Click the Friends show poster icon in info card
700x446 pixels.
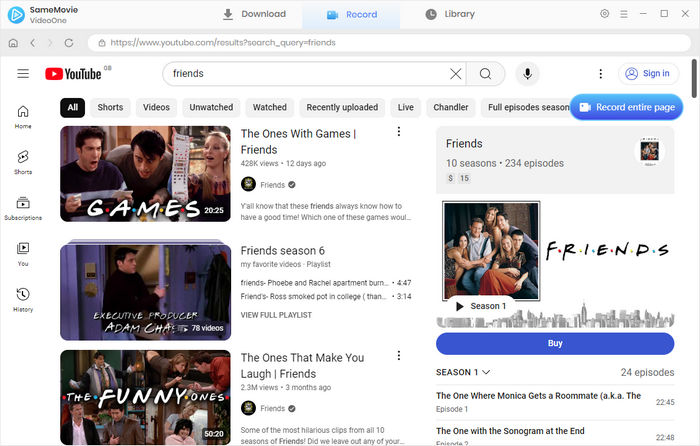(650, 152)
